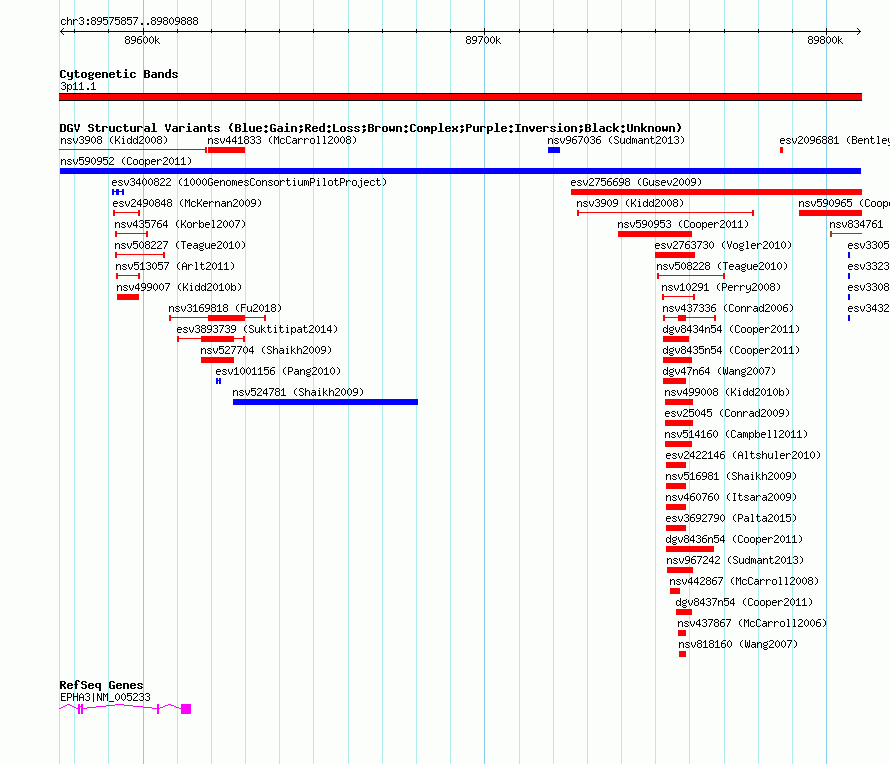
Task: Click the 89700k ruler tick label
Action: (x=483, y=40)
